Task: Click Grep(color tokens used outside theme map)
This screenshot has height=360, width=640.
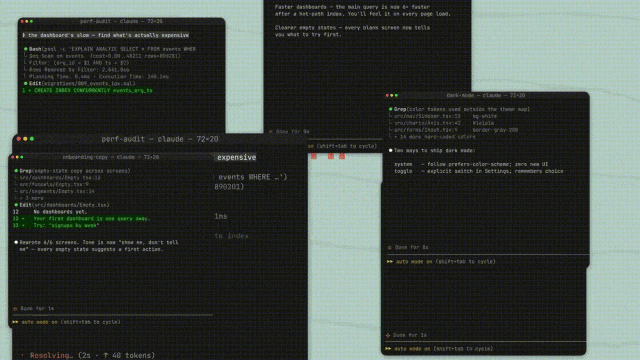Action: (x=459, y=109)
